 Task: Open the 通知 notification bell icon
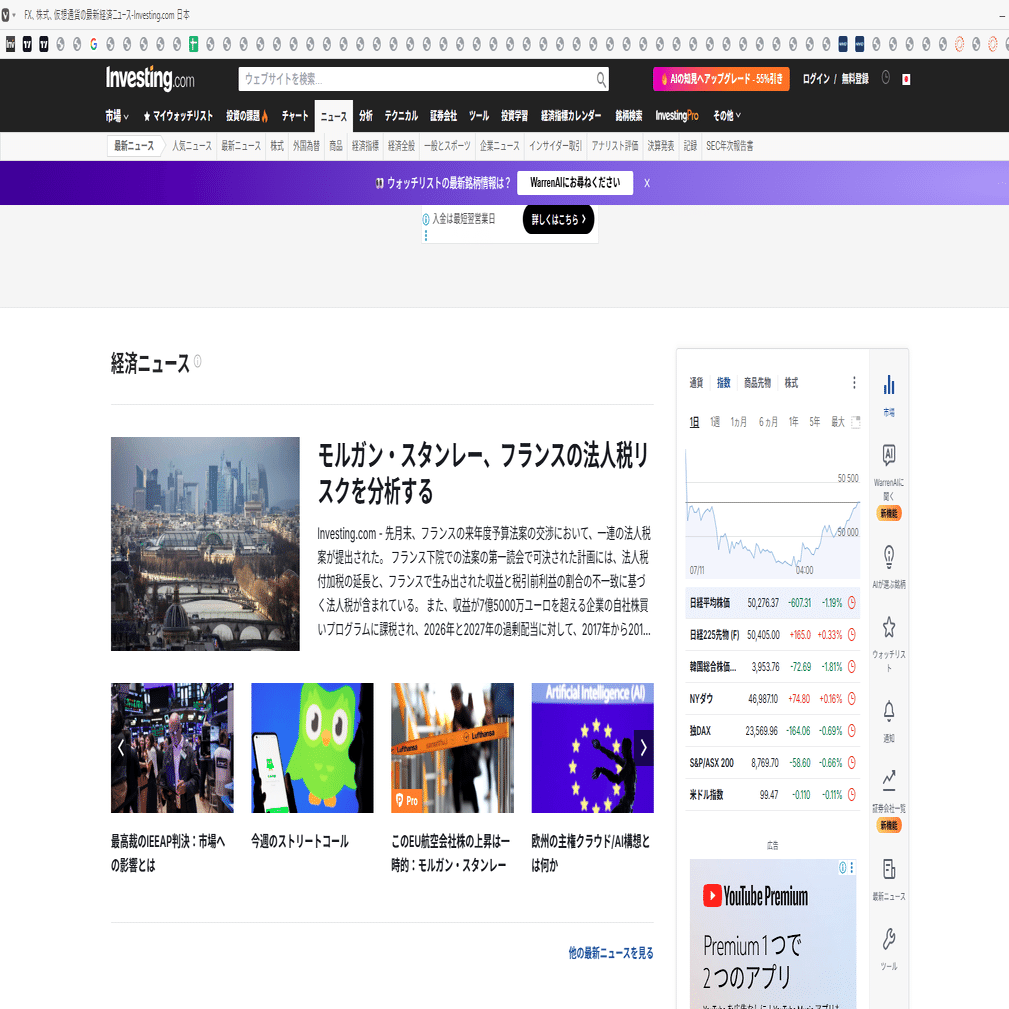click(x=888, y=710)
